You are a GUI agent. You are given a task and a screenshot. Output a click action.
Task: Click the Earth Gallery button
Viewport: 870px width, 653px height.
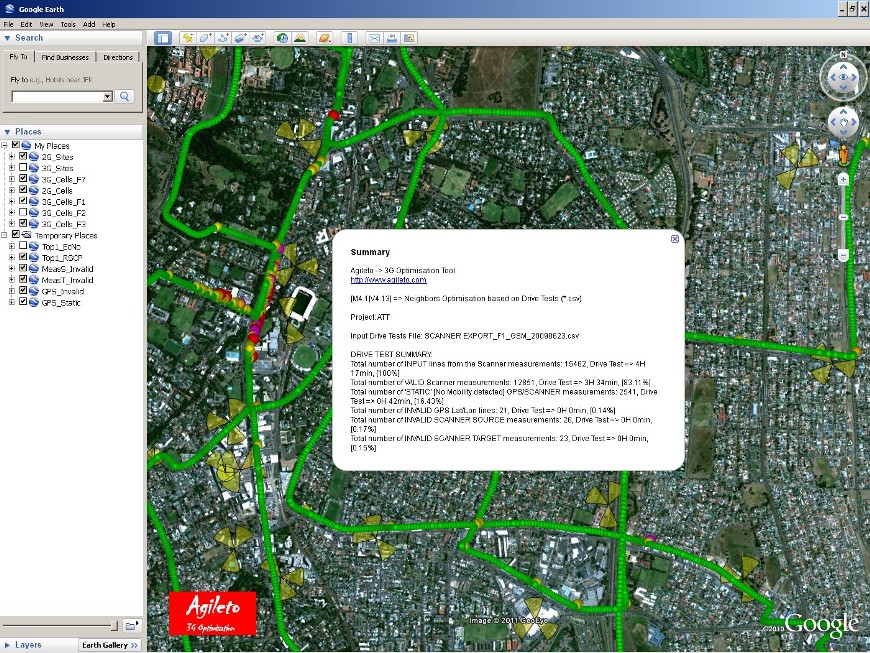109,645
